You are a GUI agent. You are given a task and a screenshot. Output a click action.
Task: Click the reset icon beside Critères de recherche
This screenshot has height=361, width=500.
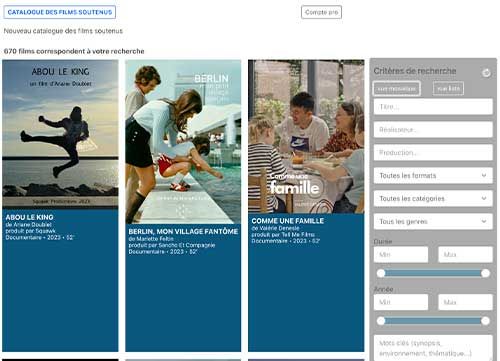click(x=486, y=73)
